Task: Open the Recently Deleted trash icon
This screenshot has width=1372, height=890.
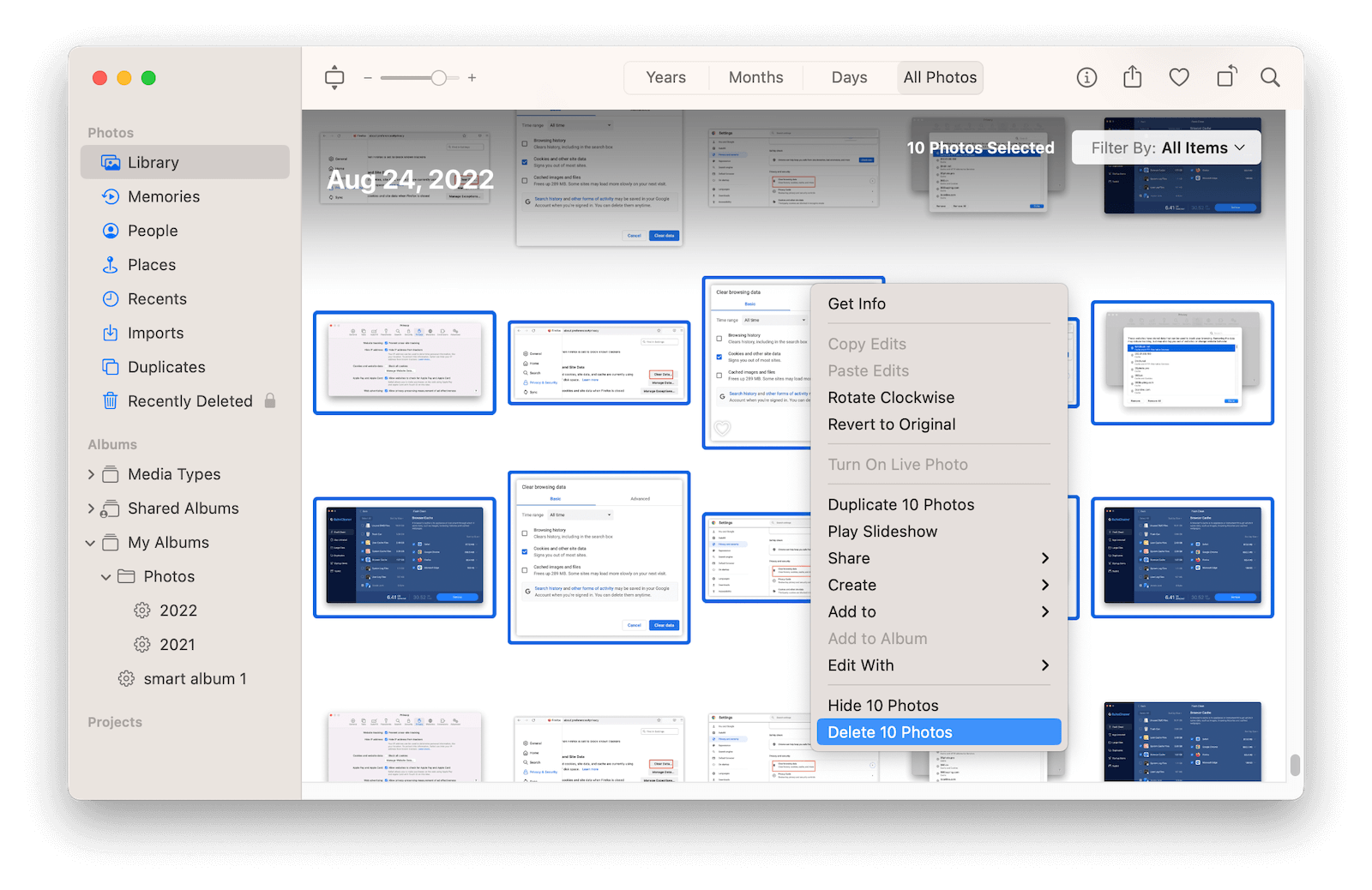Action: point(111,401)
